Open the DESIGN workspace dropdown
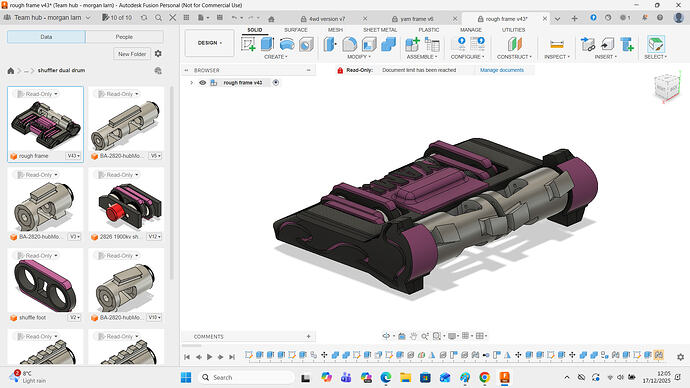This screenshot has height=388, width=690. [x=209, y=43]
